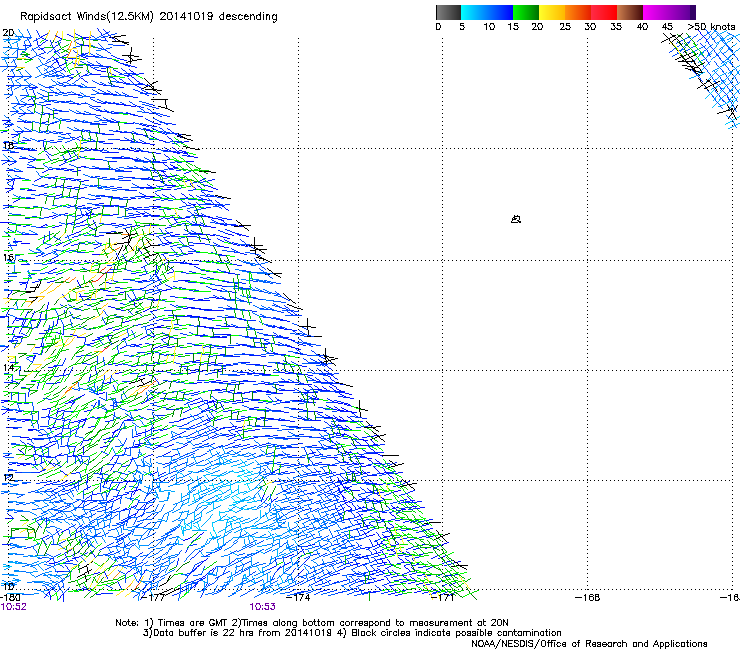Click the NOAA/NESDIS Office of Research credit
740x650 pixels.
coord(589,644)
